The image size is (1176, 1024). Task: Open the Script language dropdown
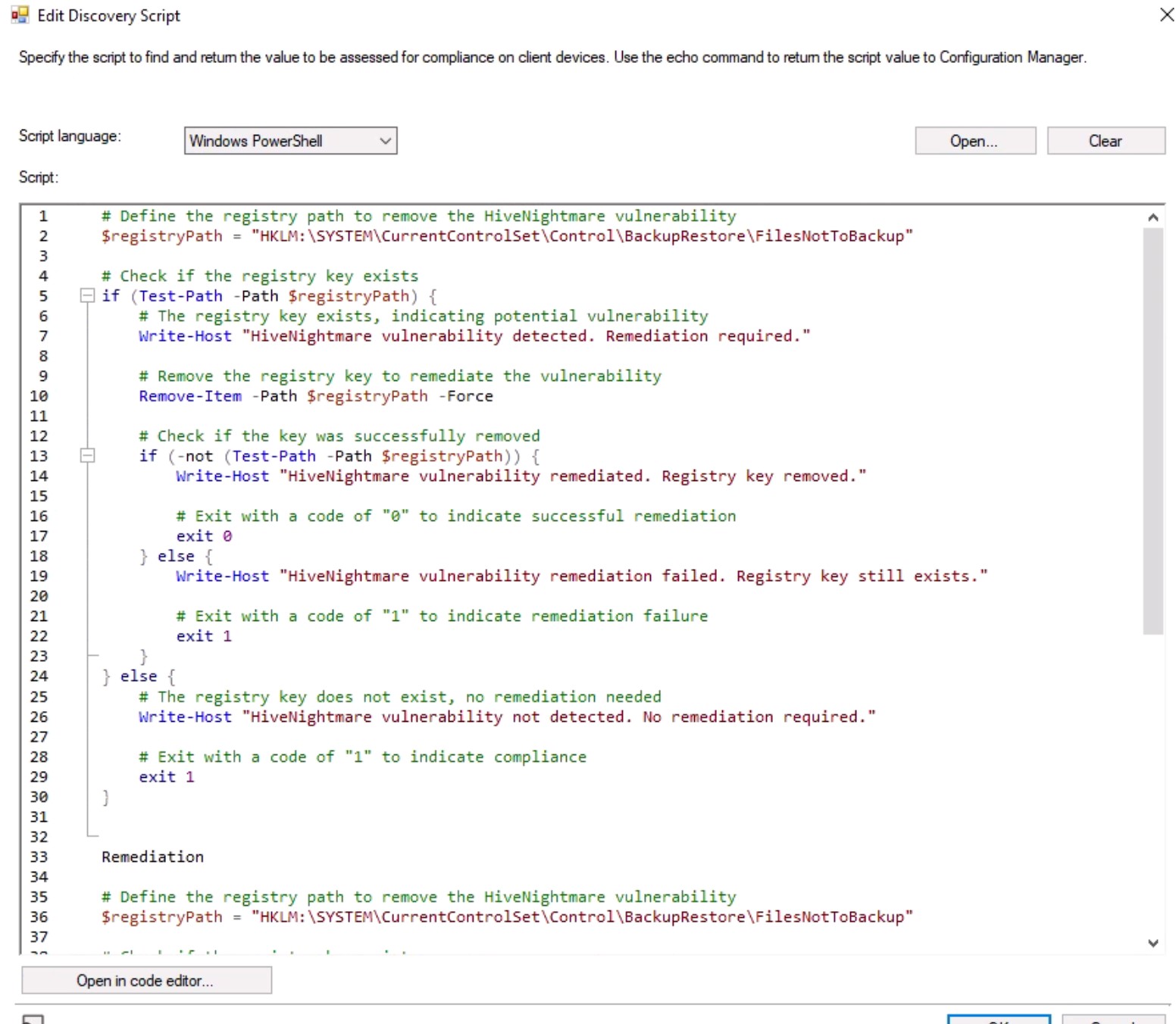[290, 141]
